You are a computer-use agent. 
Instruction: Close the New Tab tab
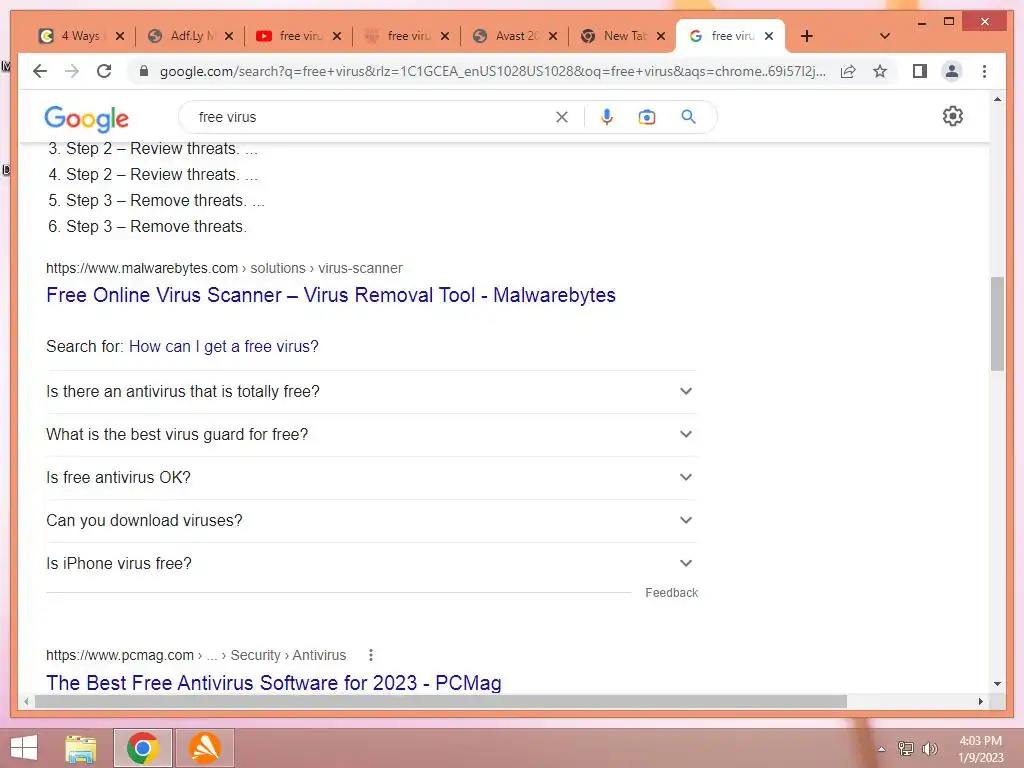coord(661,36)
